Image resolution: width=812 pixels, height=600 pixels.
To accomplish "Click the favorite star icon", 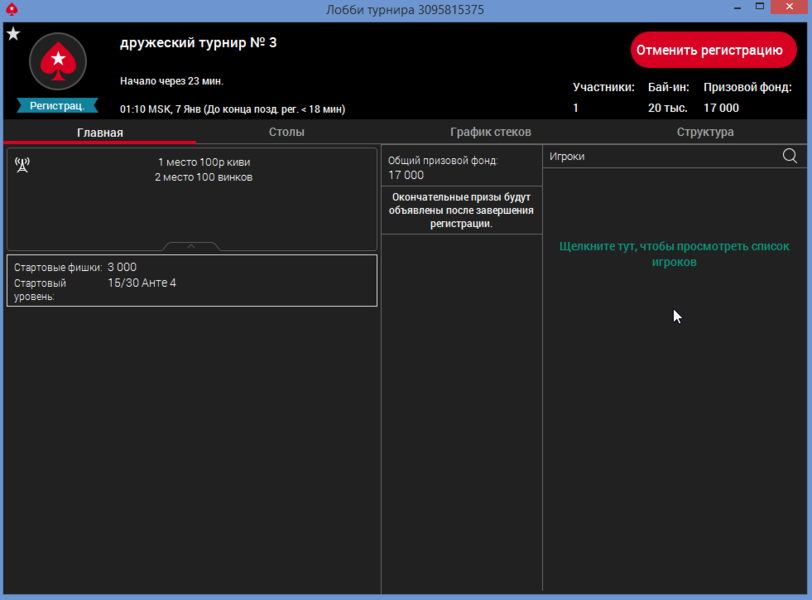I will point(13,34).
